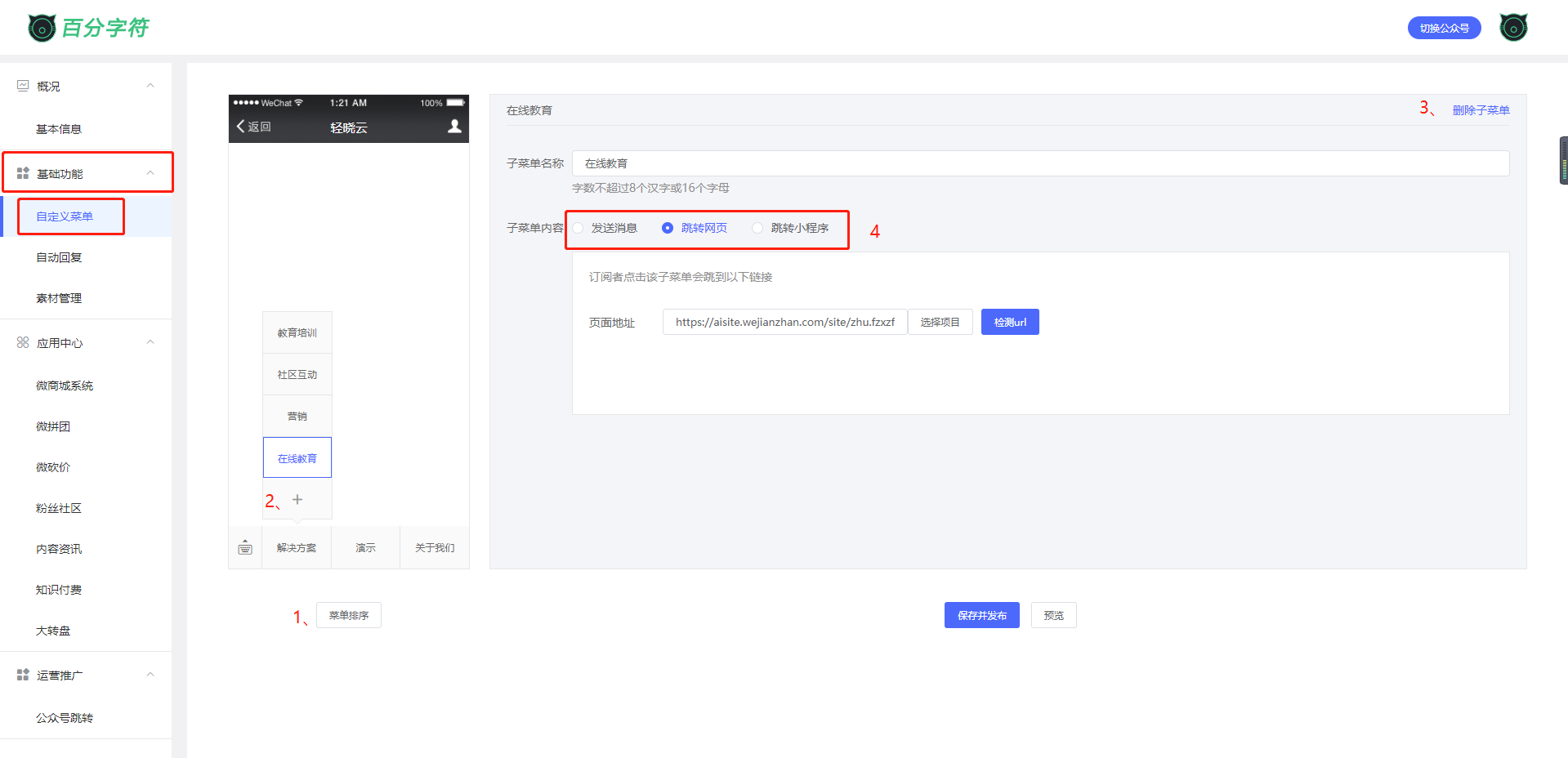Click the 保存并发布 button
Viewport: 1568px width, 758px height.
[982, 615]
